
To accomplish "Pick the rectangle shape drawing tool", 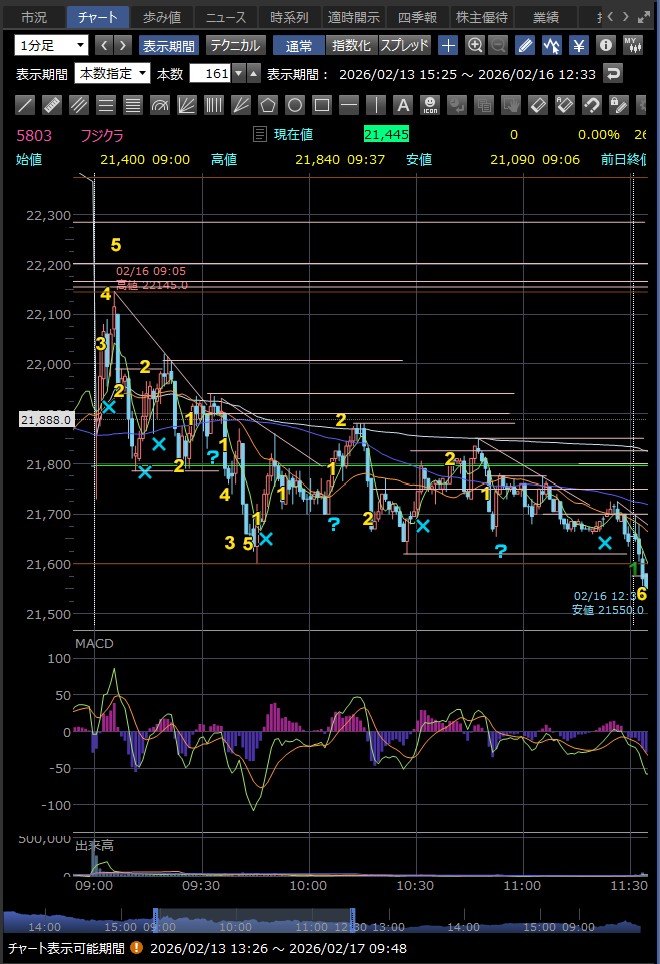I will point(322,105).
